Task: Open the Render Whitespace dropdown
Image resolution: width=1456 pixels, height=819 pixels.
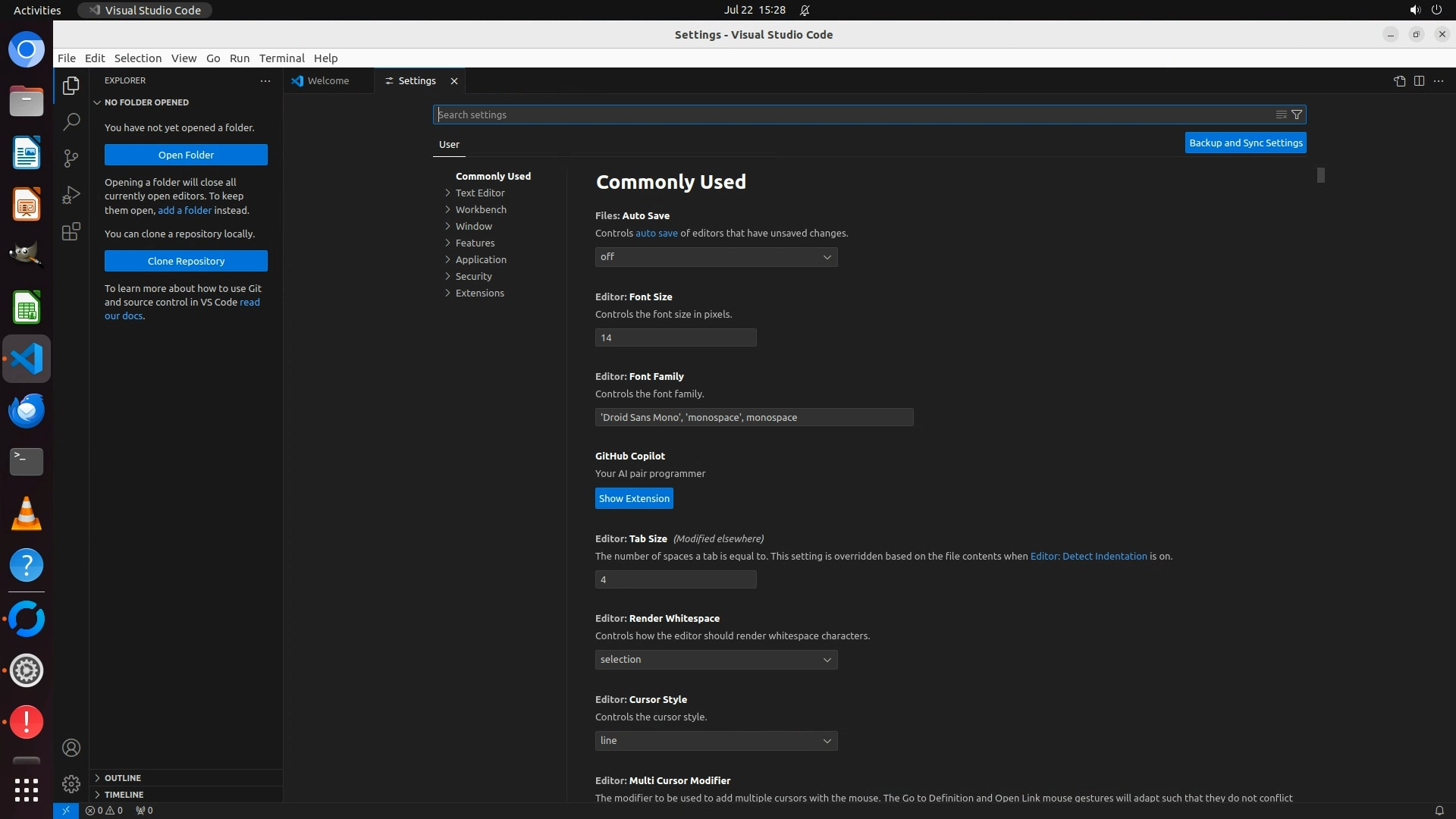Action: click(716, 660)
